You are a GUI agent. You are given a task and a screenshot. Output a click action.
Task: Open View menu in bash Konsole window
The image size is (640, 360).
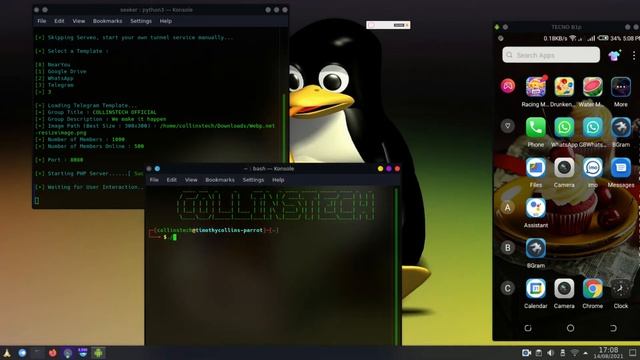pos(191,180)
